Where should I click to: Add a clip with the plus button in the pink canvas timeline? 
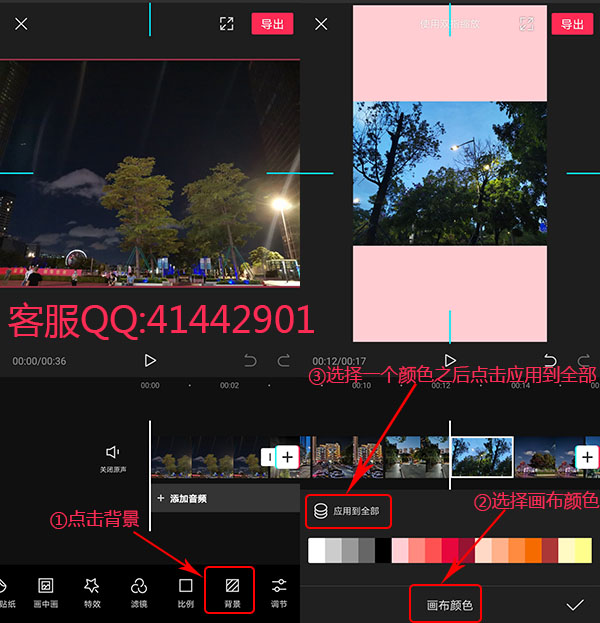tap(587, 457)
